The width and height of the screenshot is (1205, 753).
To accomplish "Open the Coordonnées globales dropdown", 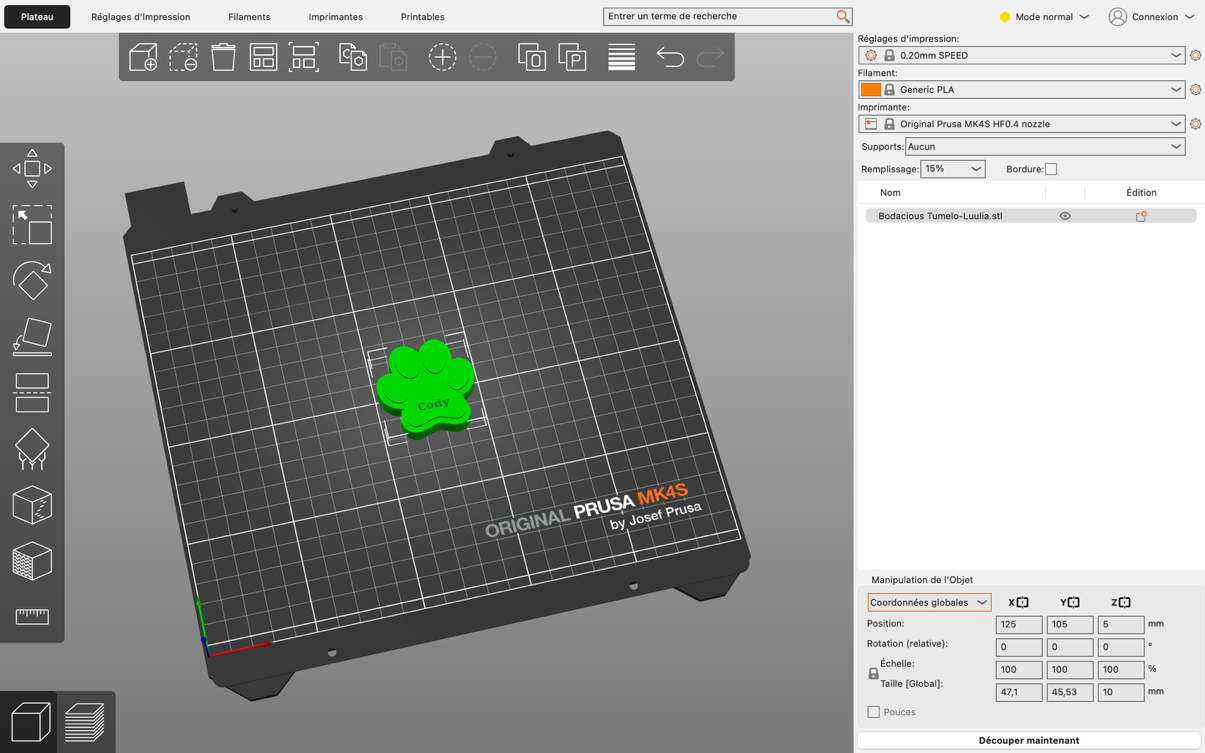I will point(928,602).
